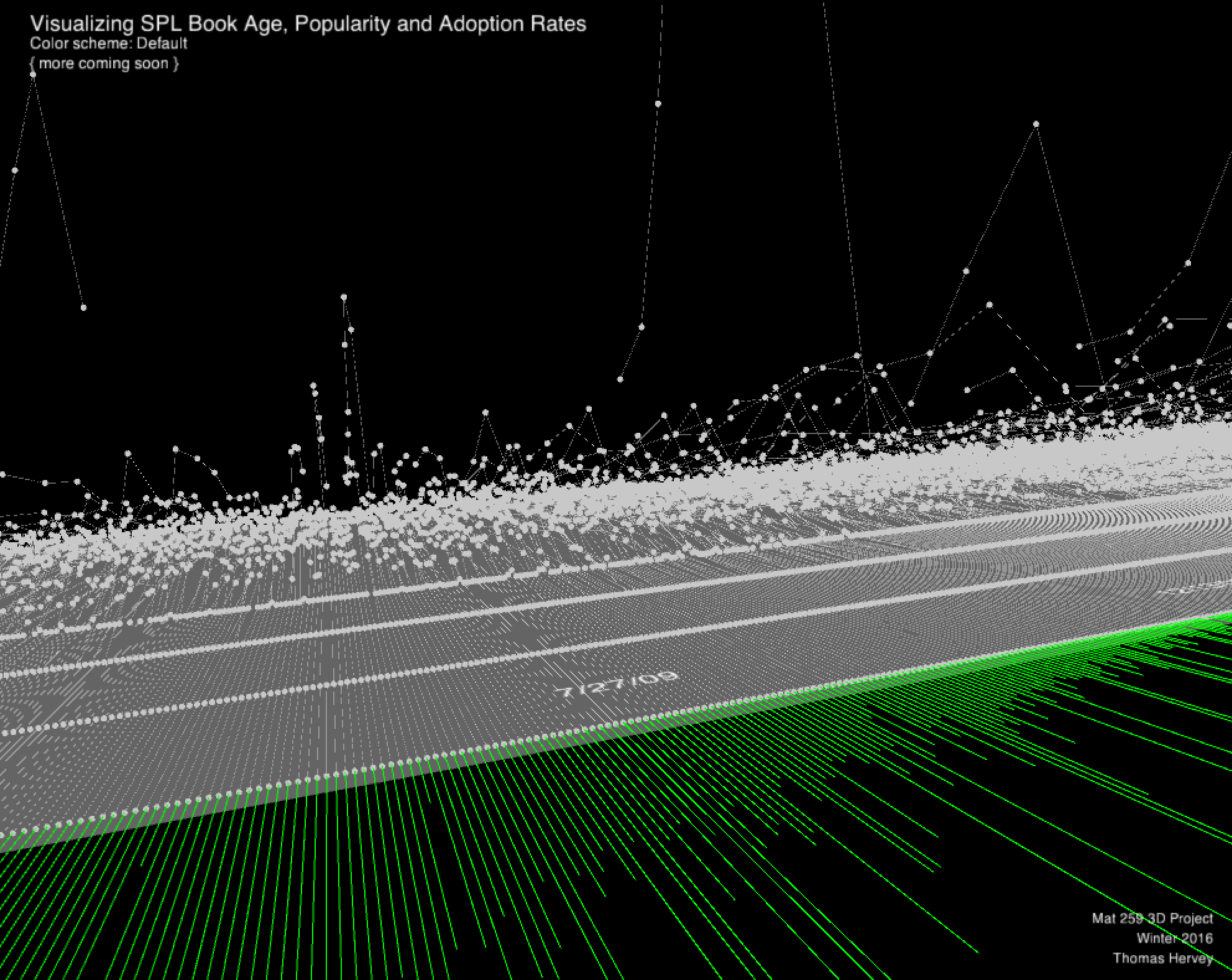Click the "Mat 259 3D Project" text
Screen dimensions: 1232x980
1152,918
